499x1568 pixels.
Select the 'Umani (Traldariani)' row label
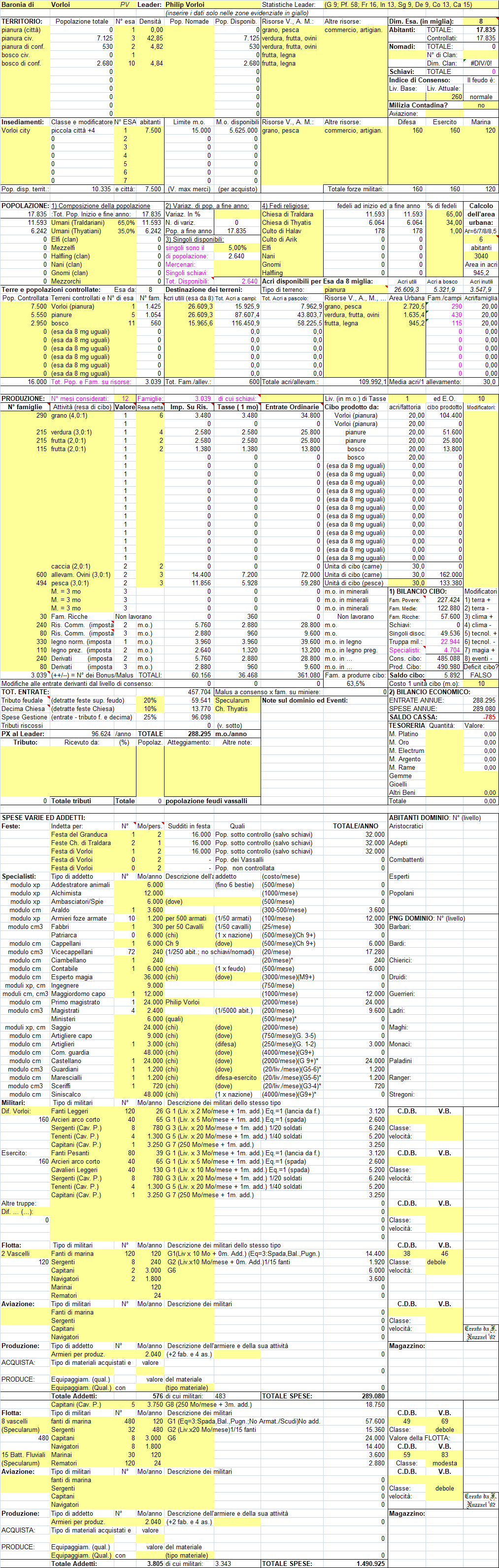click(78, 223)
